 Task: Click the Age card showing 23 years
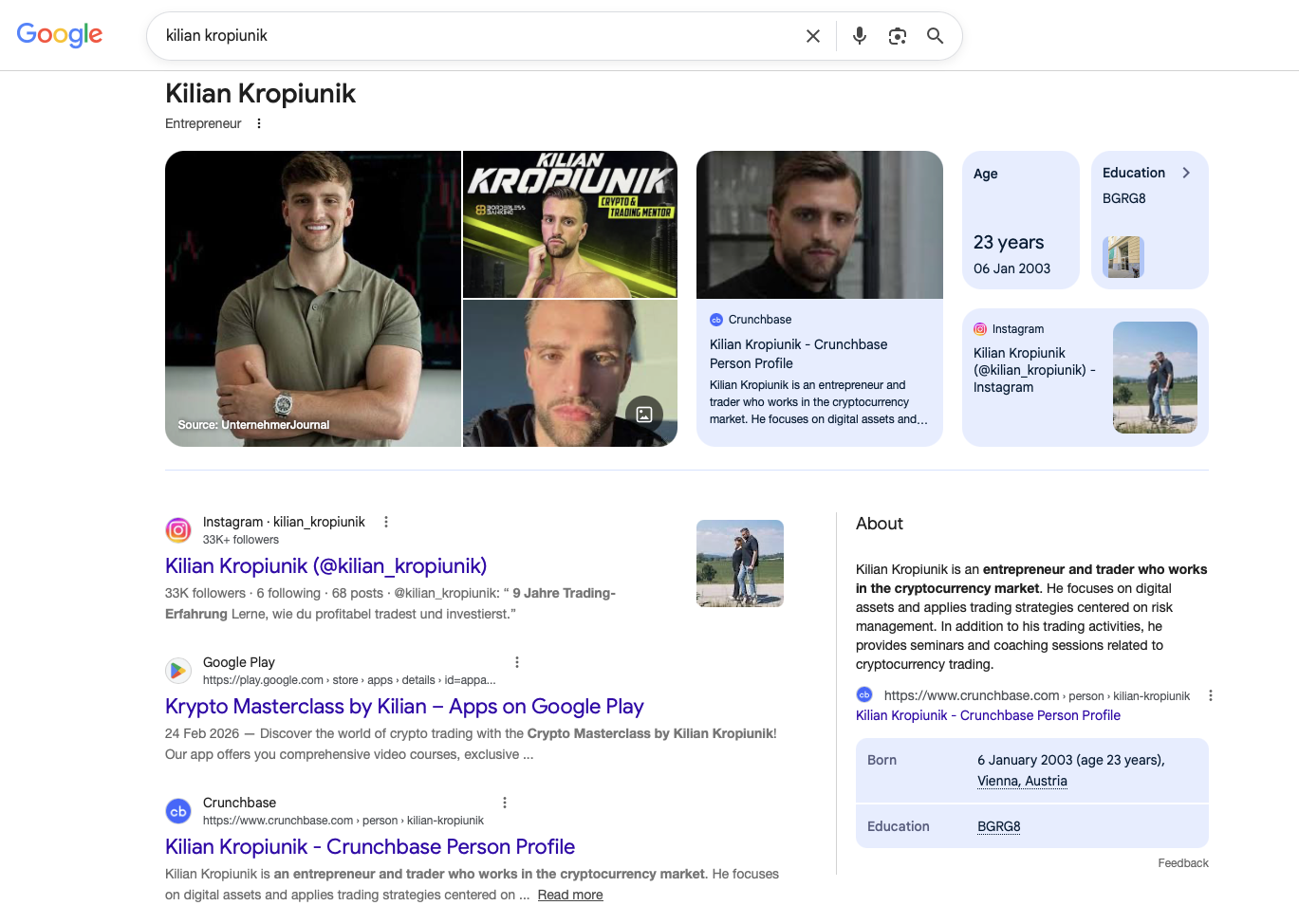(1021, 220)
